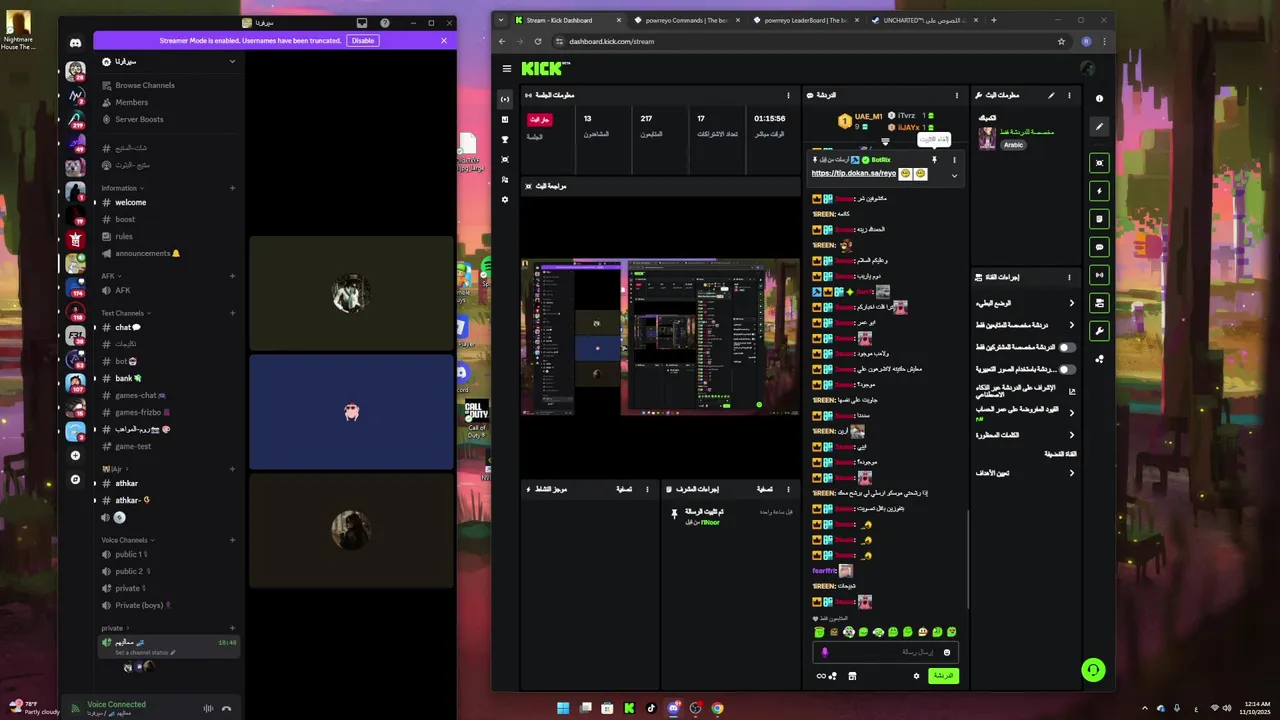
Task: Open settings gear in Kick's left sidebar
Action: (505, 199)
